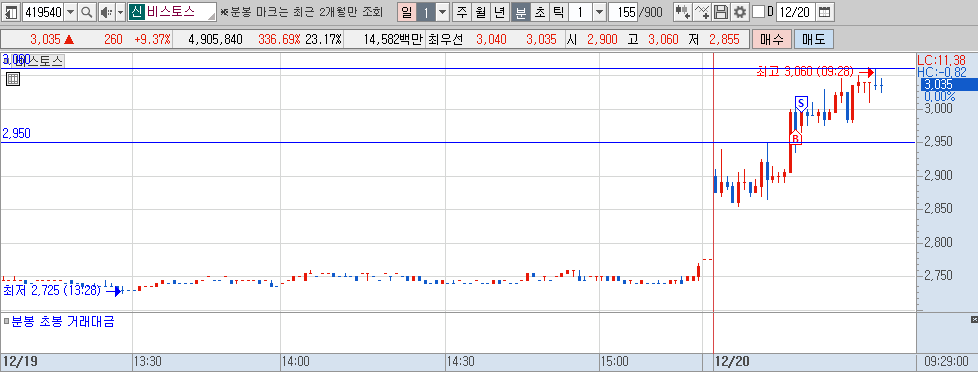Click the stock code 419540 input
This screenshot has height=372, width=978.
click(43, 11)
